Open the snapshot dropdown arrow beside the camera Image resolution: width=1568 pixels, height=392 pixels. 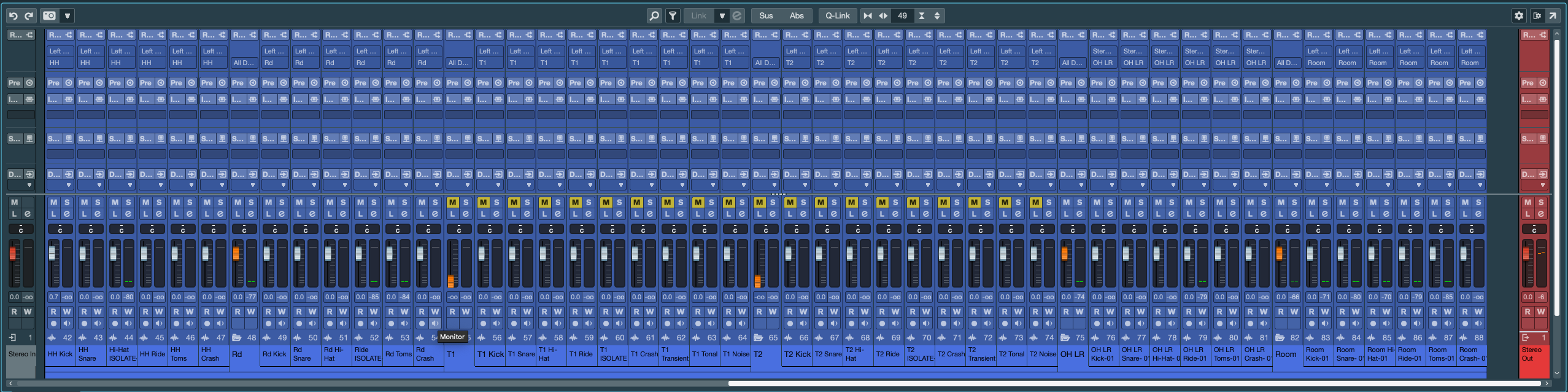68,16
